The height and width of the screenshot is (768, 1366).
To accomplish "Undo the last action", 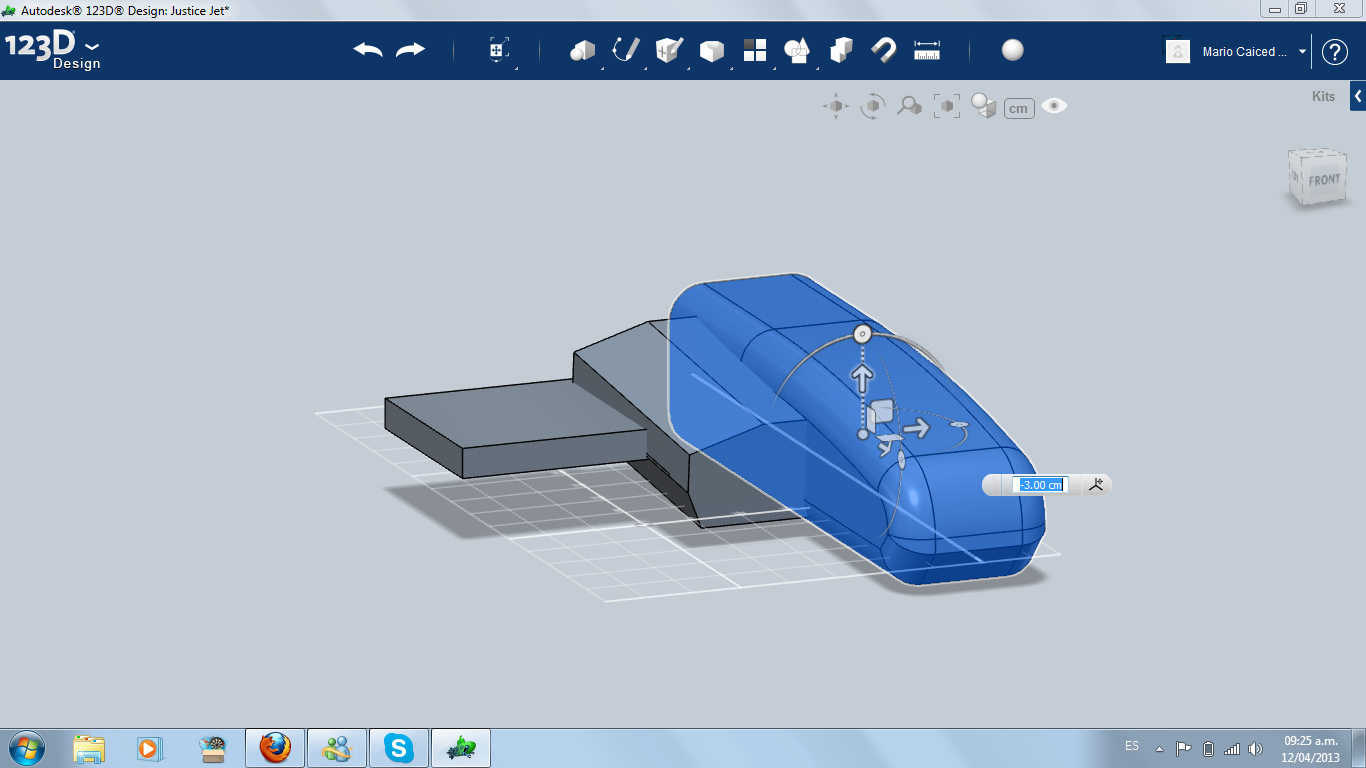I will pos(368,50).
